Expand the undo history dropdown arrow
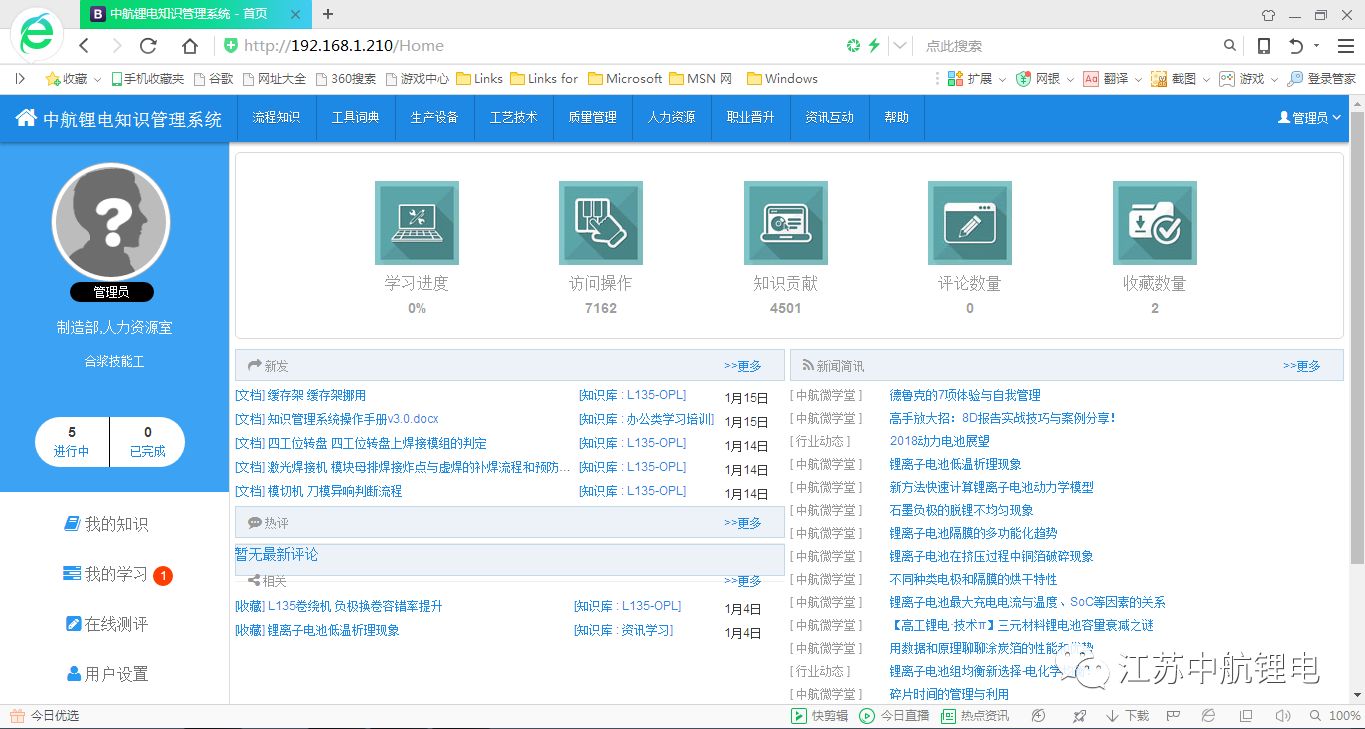The height and width of the screenshot is (729, 1365). (1317, 46)
